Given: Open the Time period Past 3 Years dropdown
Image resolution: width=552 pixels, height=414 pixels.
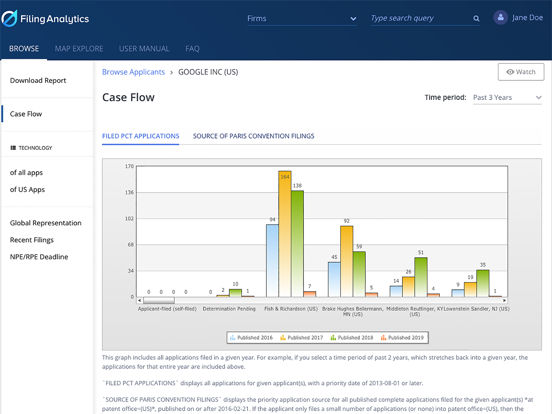Looking at the screenshot, I should (507, 98).
